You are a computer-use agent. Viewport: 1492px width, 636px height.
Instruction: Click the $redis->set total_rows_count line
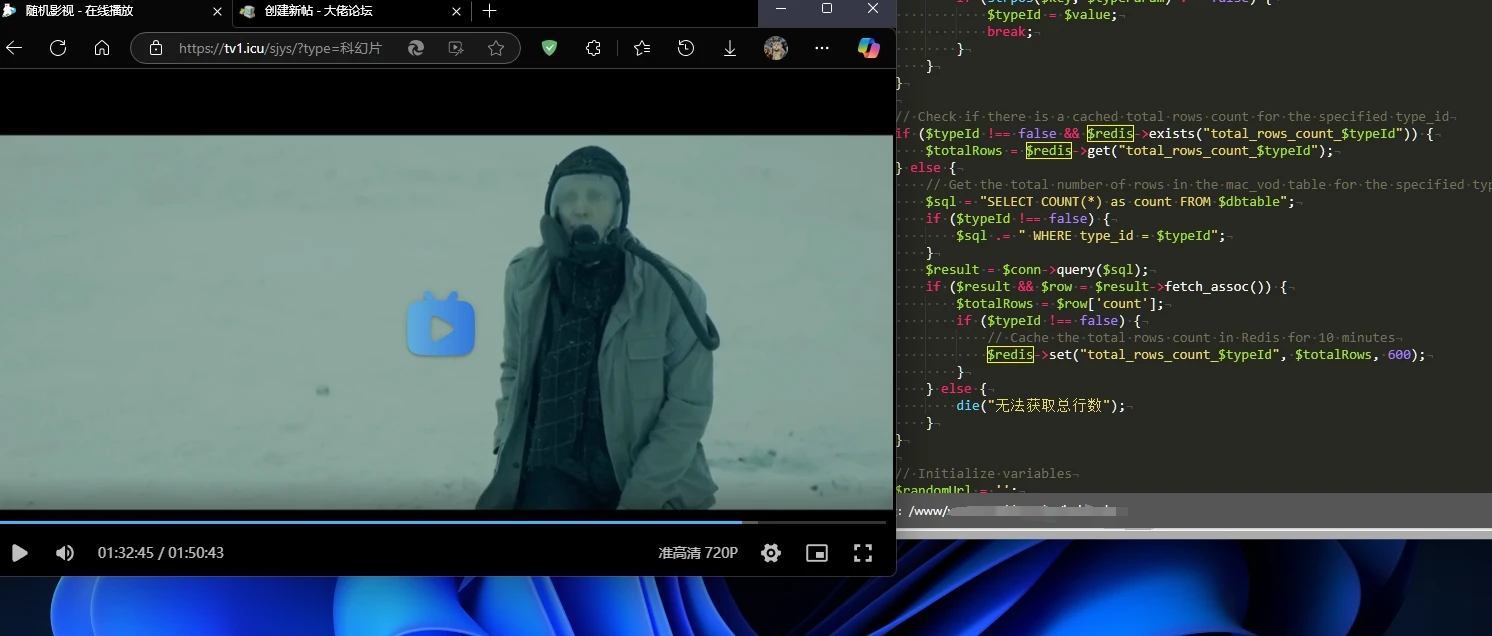tap(1206, 354)
